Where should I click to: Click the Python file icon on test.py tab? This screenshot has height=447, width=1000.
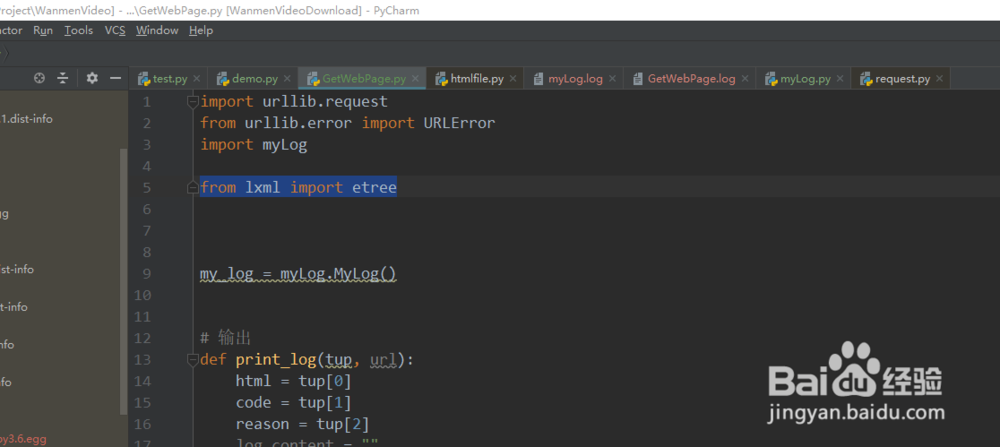pyautogui.click(x=143, y=79)
